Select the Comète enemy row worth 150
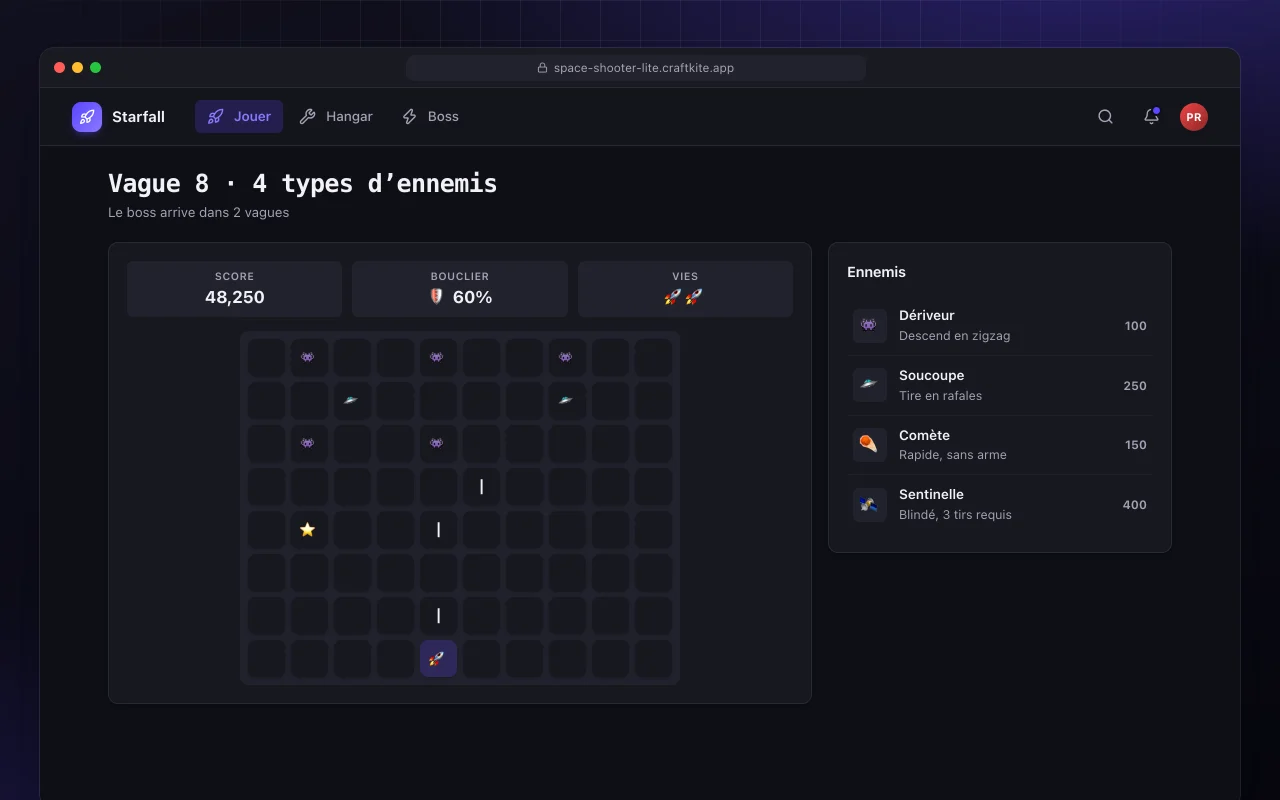 click(x=1000, y=445)
